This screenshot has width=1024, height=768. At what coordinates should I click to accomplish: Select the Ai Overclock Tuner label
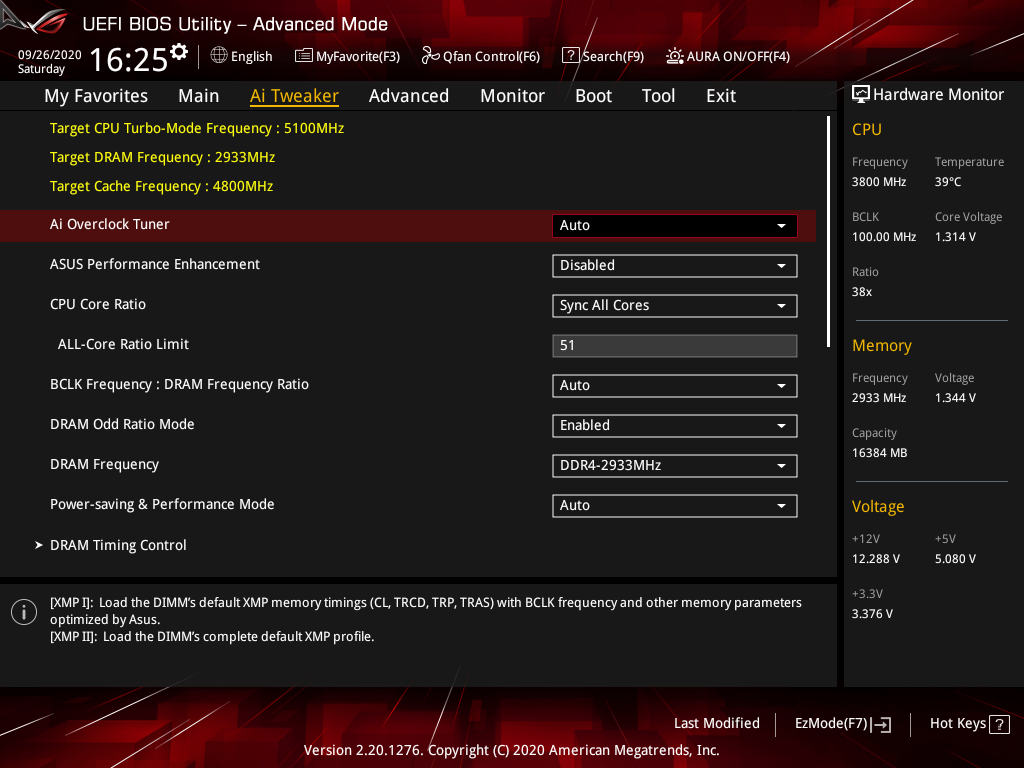click(110, 225)
